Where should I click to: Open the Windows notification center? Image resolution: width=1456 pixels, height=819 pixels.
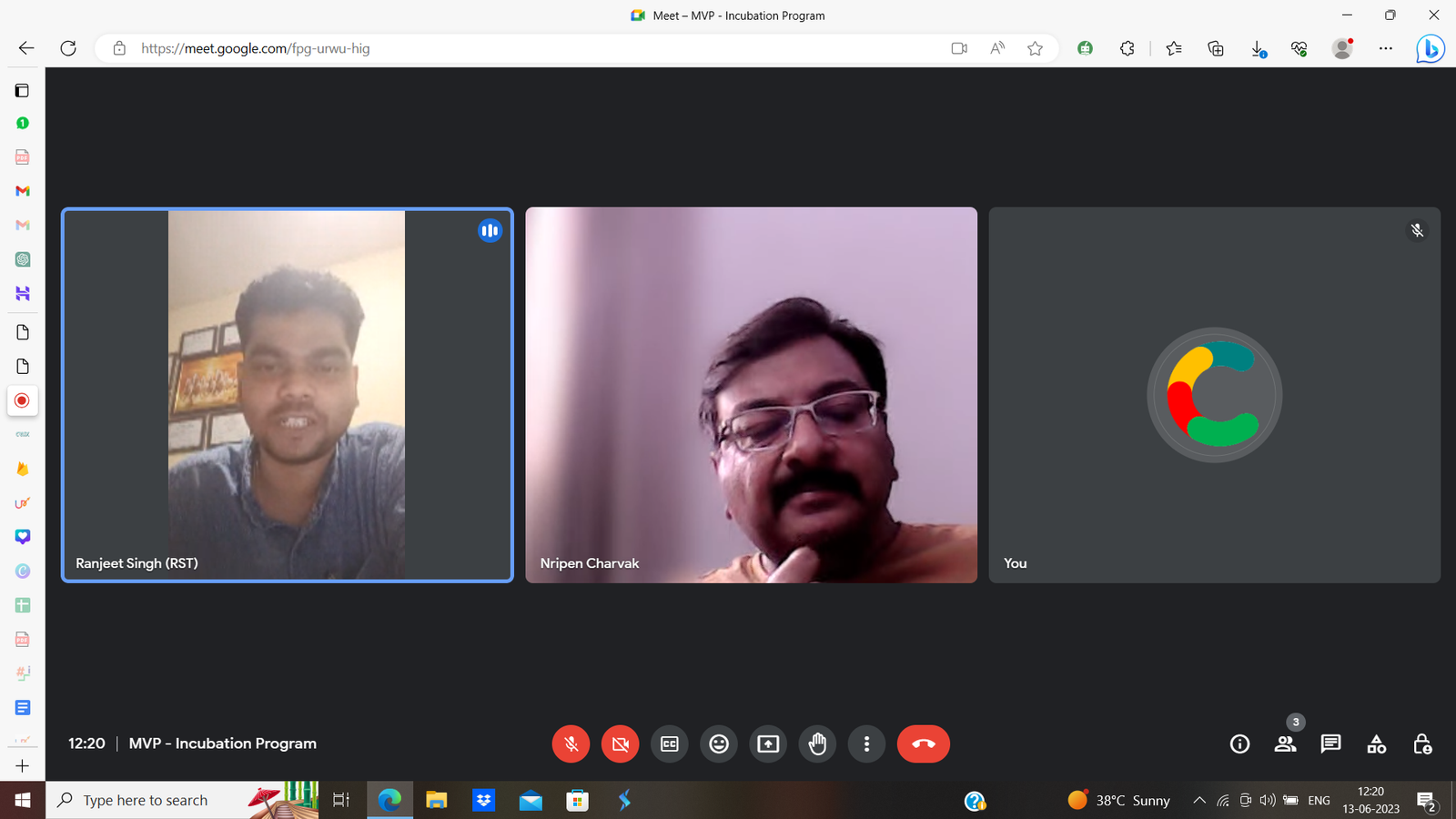point(1427,801)
